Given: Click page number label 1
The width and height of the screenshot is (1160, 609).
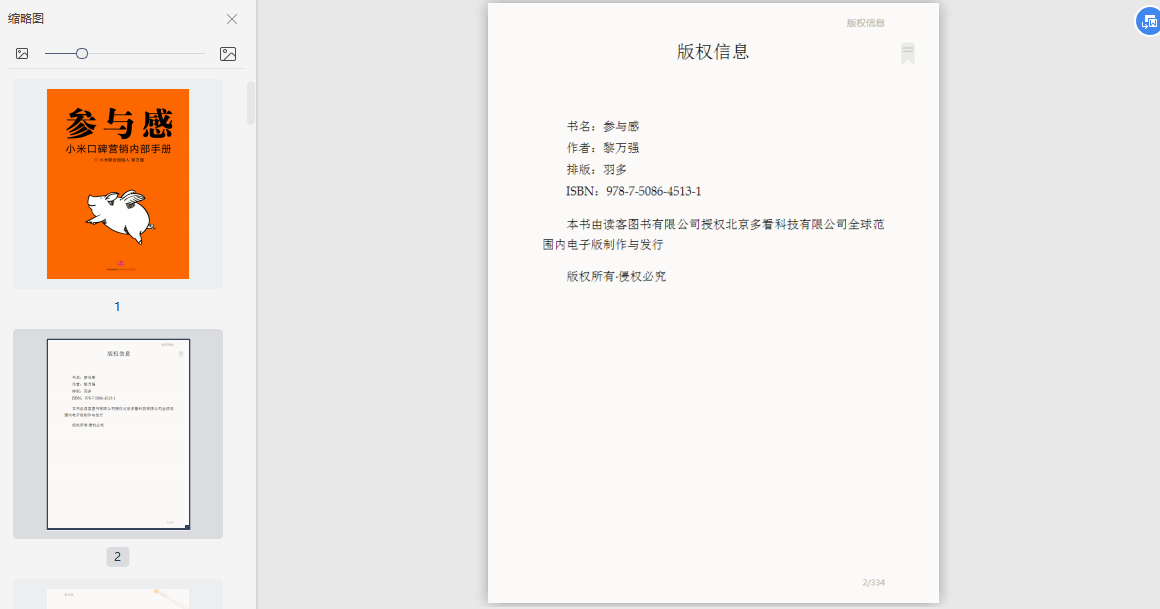Looking at the screenshot, I should (117, 306).
